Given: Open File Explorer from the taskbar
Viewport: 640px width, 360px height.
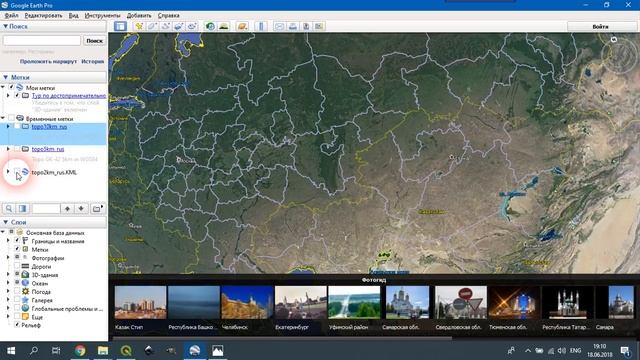Looking at the screenshot, I should 103,350.
